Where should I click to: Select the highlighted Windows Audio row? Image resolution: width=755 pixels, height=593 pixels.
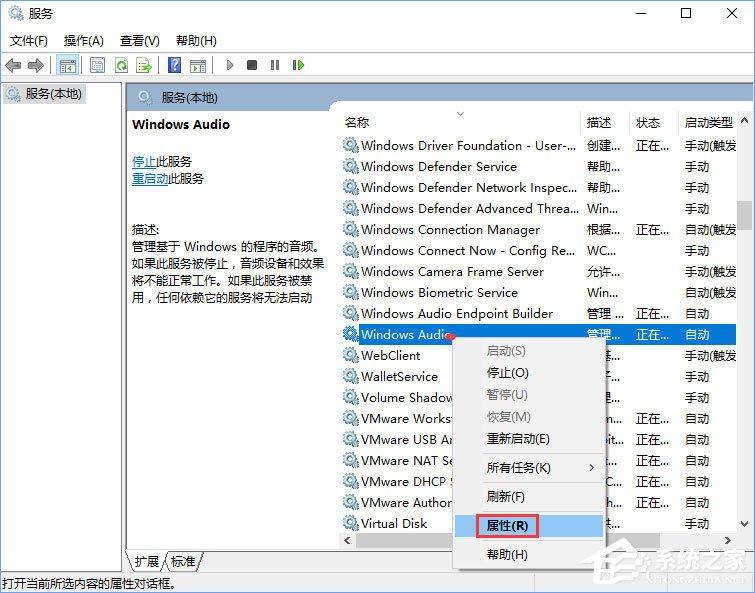pos(538,334)
